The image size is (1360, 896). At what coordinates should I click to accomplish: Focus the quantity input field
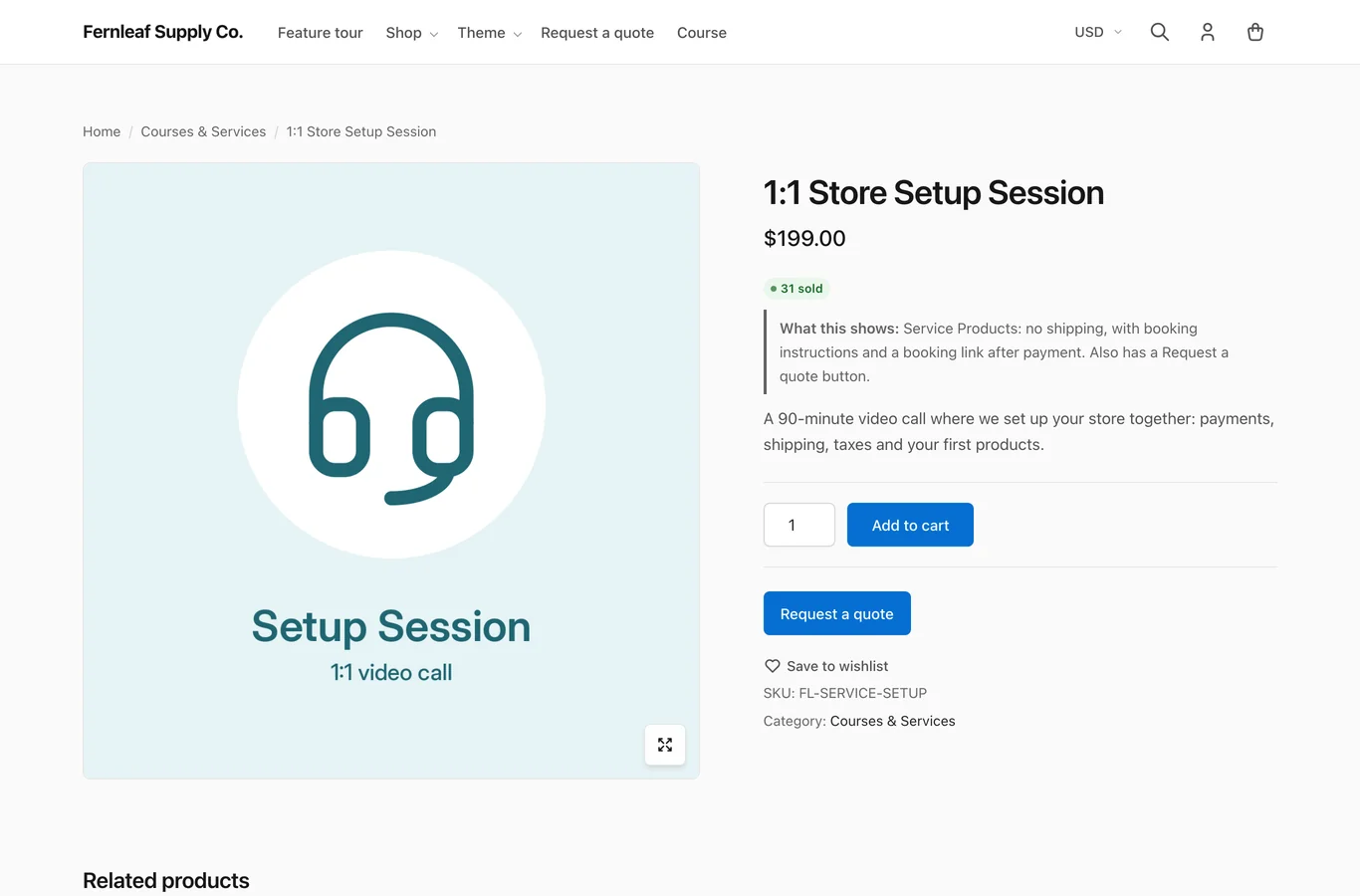[x=799, y=525]
